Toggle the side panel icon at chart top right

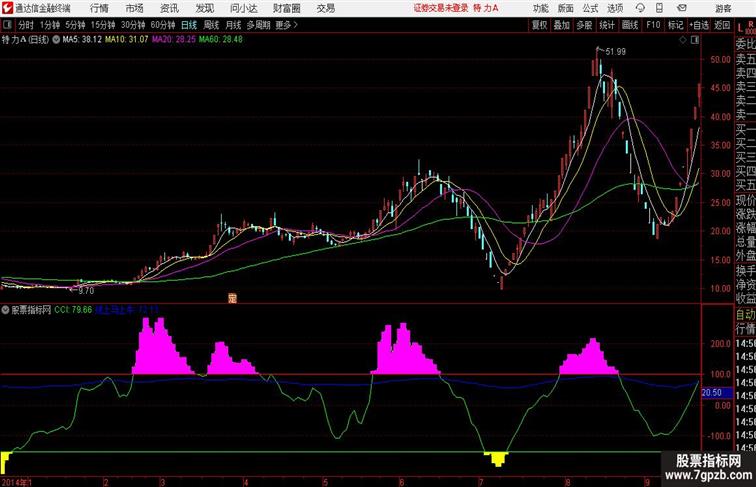(695, 40)
